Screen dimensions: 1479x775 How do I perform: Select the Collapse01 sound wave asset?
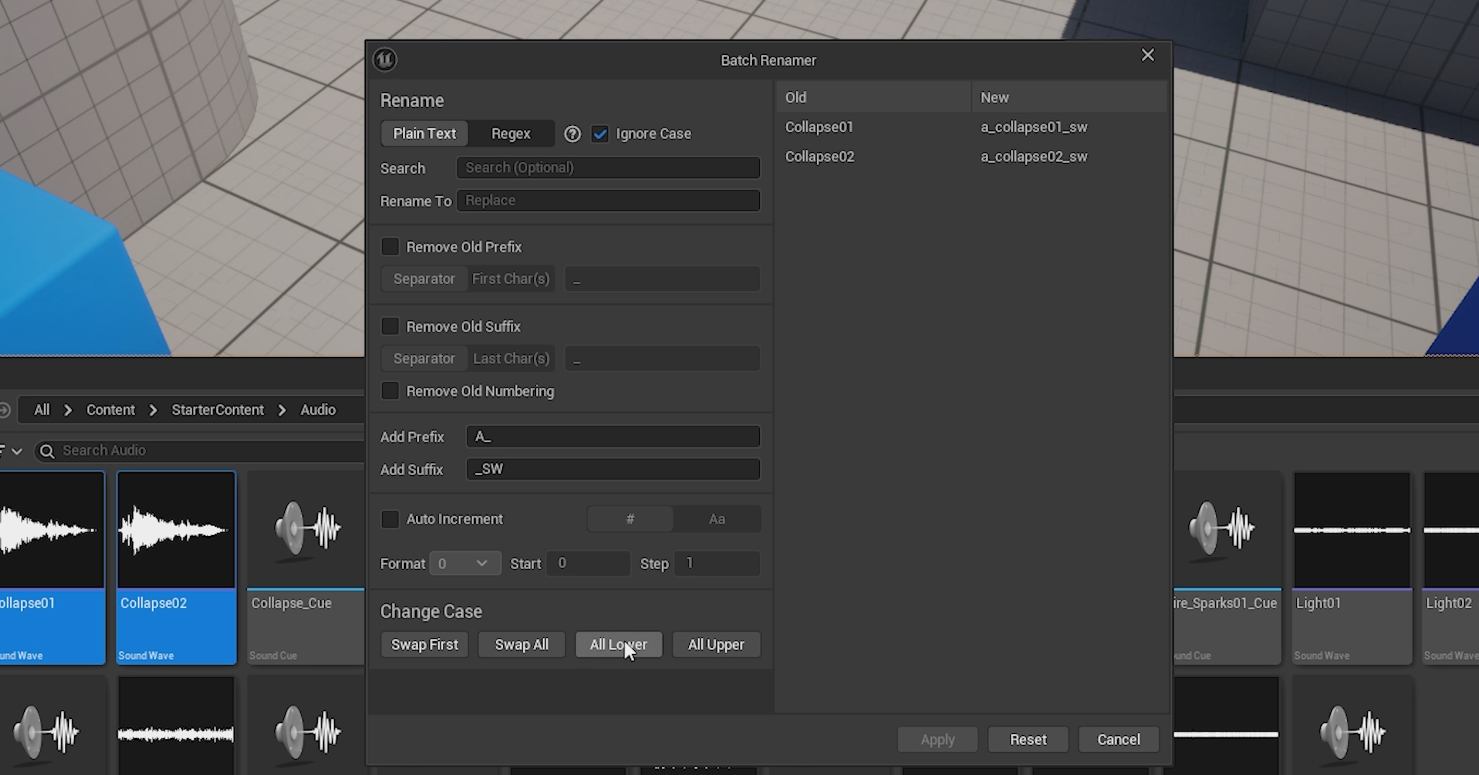(x=52, y=568)
